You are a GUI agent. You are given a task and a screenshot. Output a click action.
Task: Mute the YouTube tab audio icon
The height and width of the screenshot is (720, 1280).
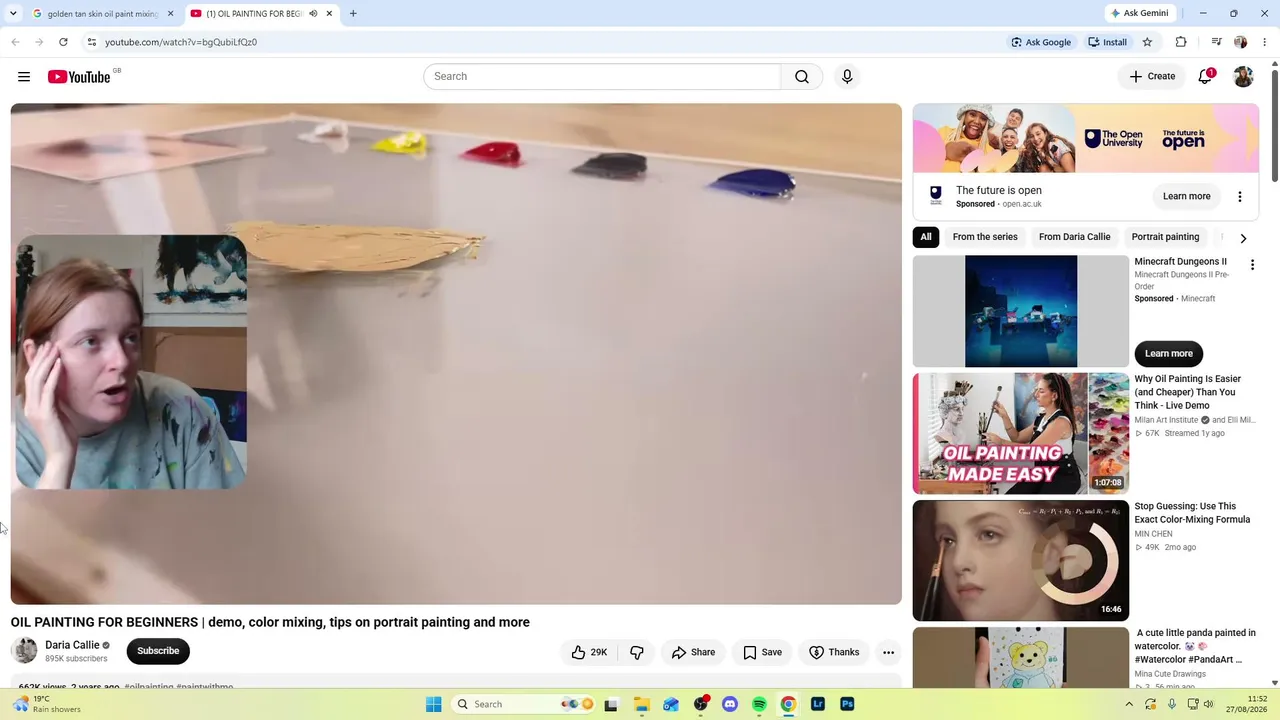click(x=313, y=14)
